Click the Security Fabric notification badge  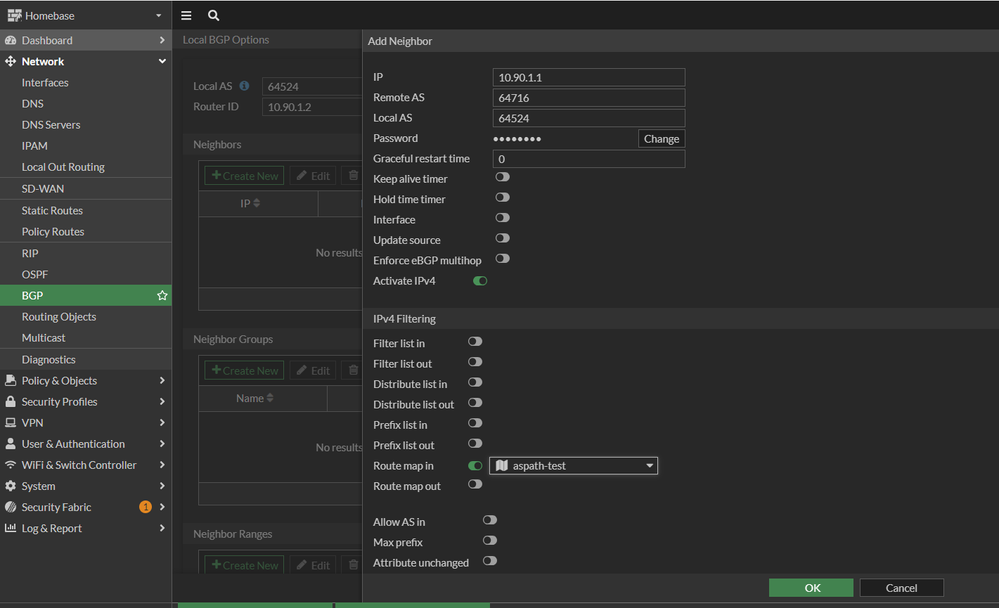146,507
